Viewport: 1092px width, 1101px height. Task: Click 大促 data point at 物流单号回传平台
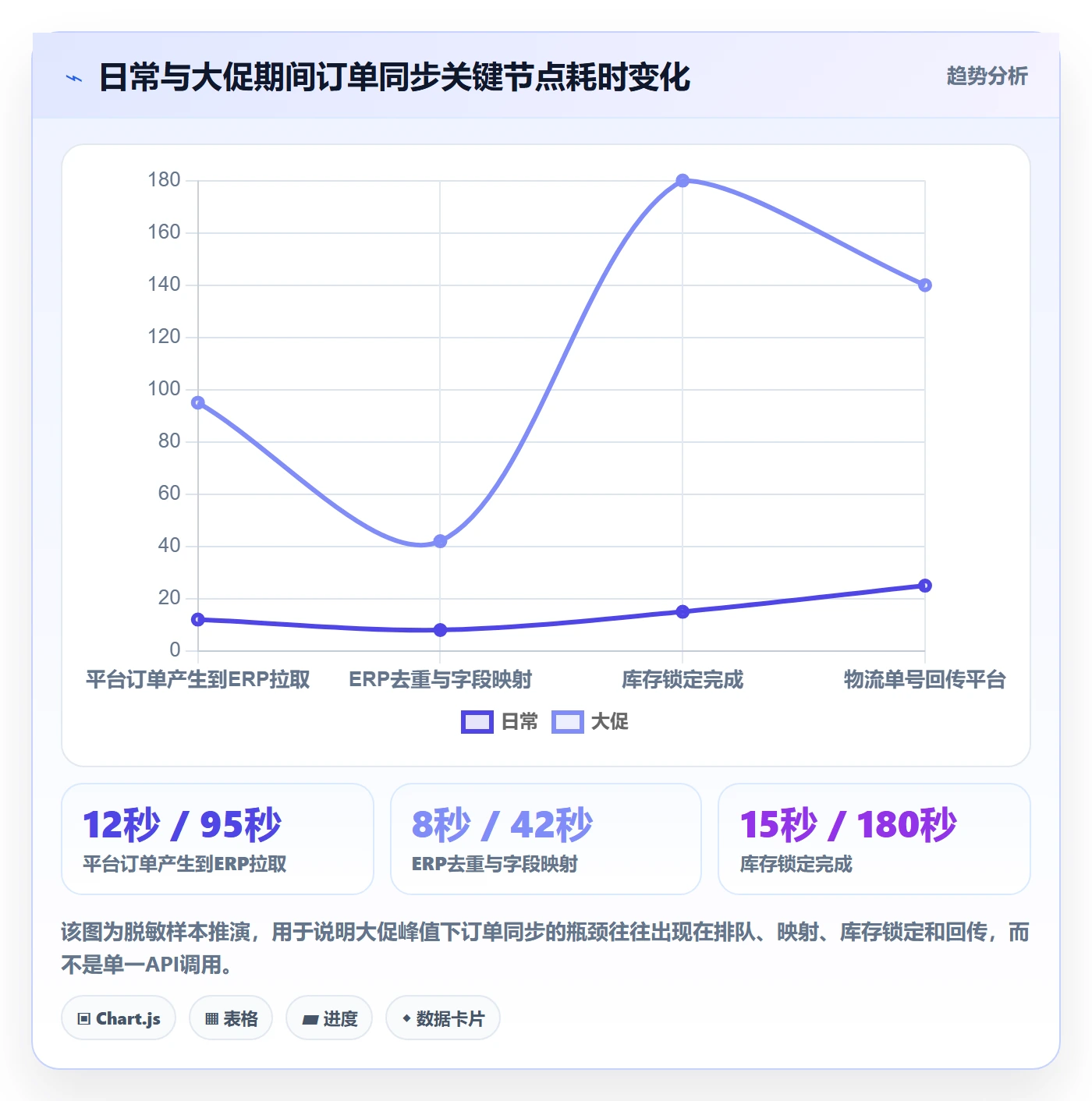(925, 285)
